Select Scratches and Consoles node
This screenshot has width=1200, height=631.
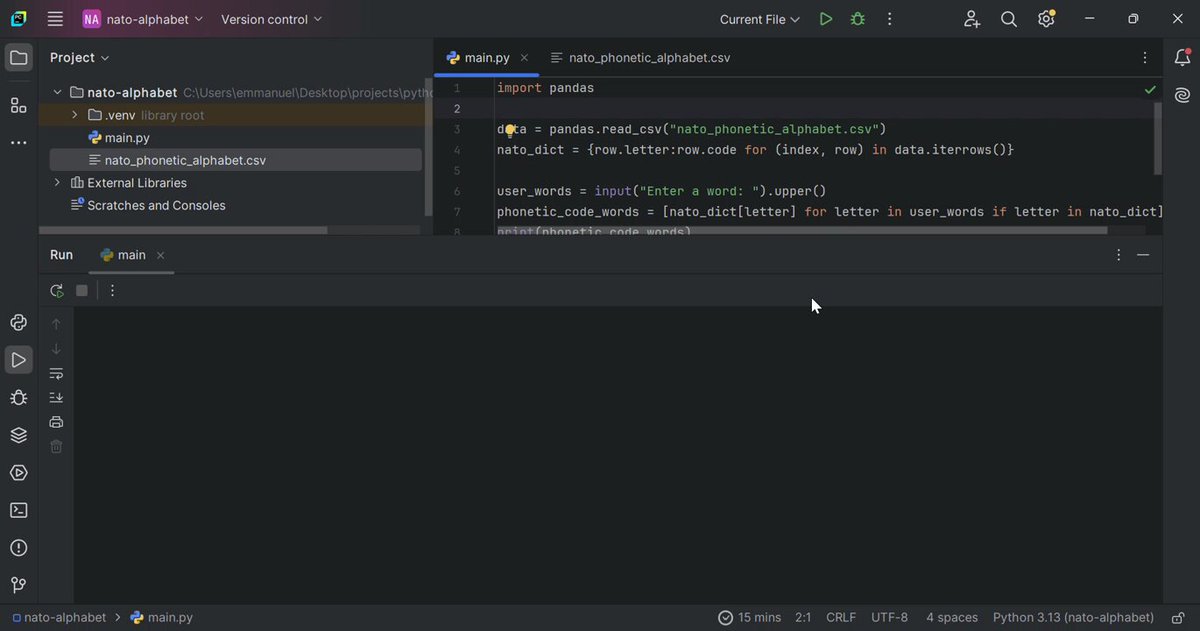(x=156, y=205)
